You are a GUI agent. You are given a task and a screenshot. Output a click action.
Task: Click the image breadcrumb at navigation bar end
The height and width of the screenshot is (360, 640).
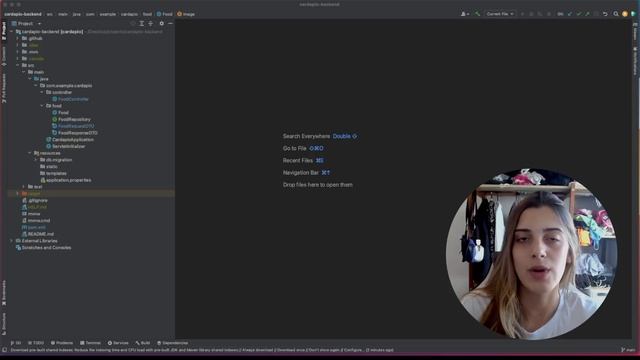[186, 14]
